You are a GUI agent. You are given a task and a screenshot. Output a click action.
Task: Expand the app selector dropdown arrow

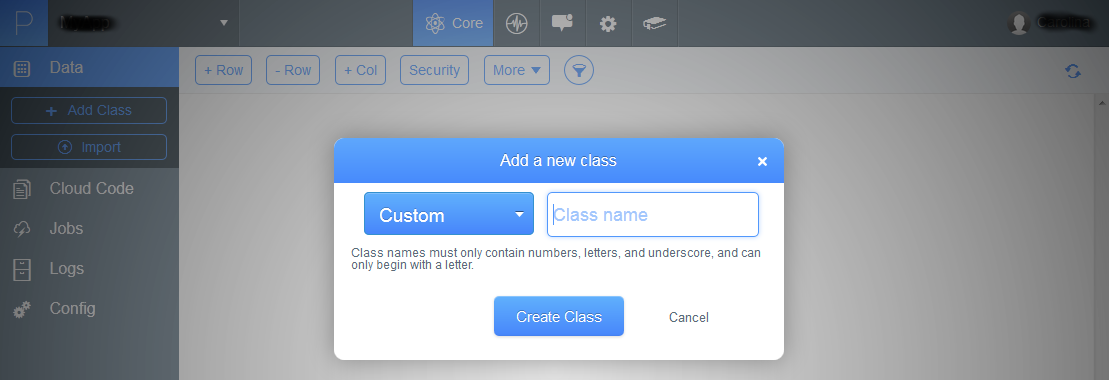[223, 23]
